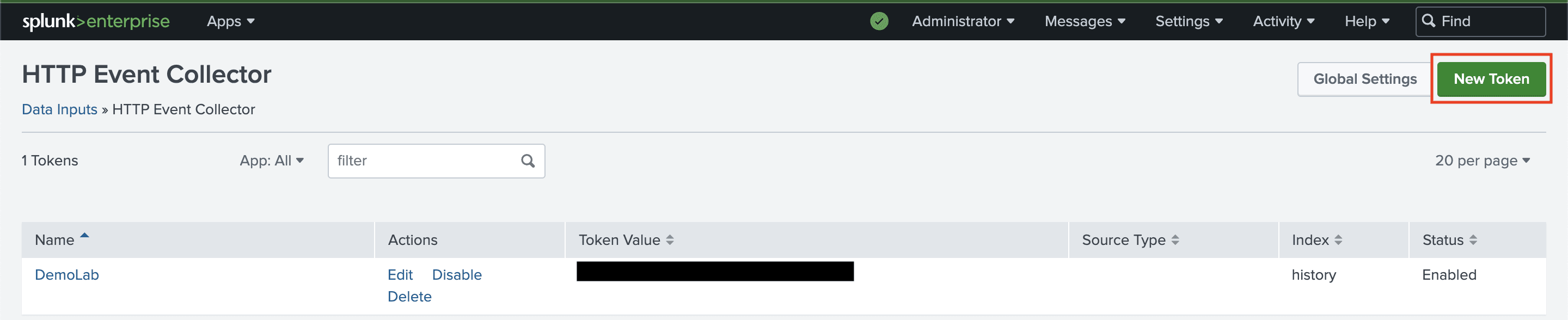Viewport: 1568px width, 320px height.
Task: Open the Messages menu
Action: click(1085, 21)
